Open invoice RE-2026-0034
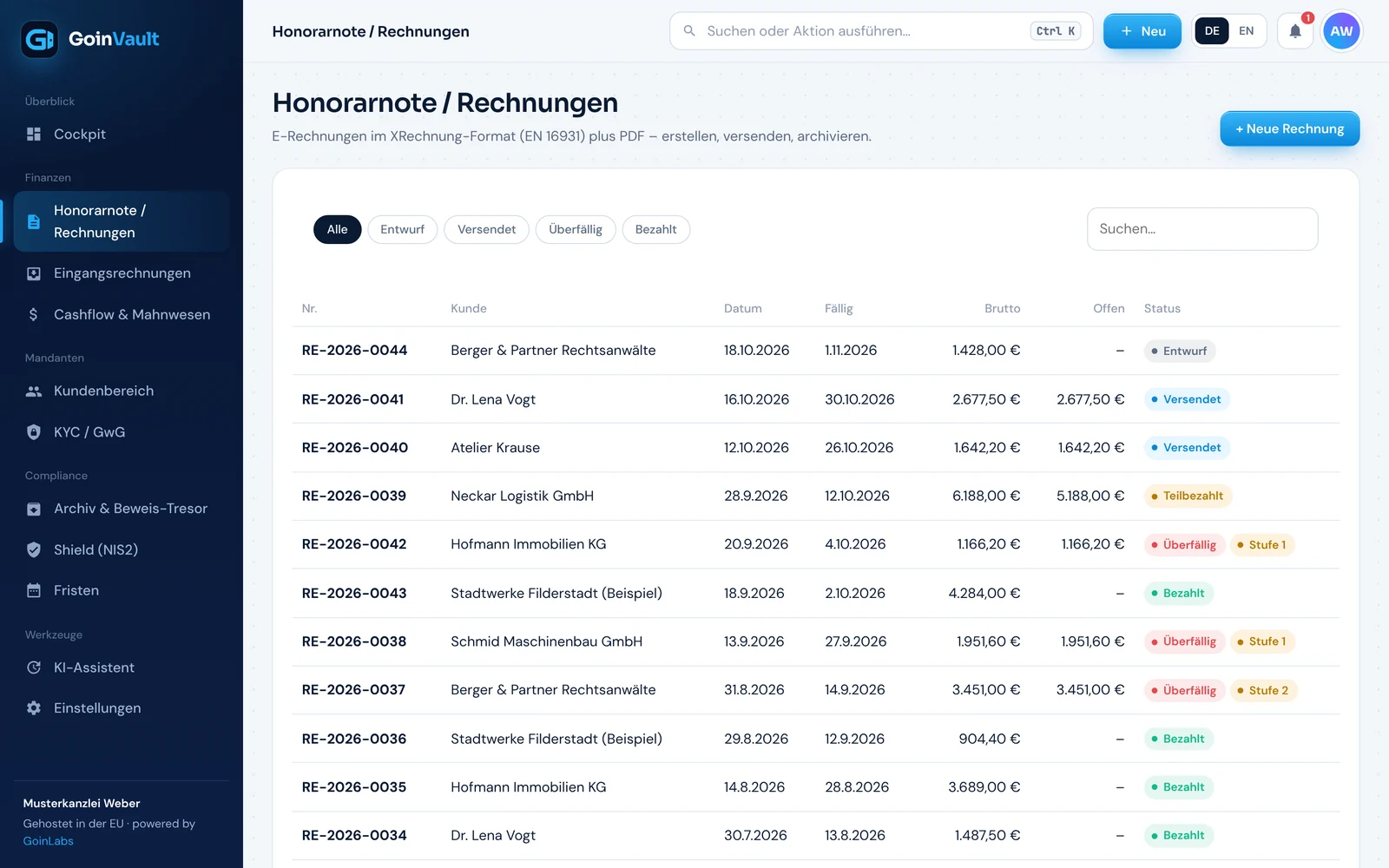This screenshot has height=868, width=1389. pos(354,835)
